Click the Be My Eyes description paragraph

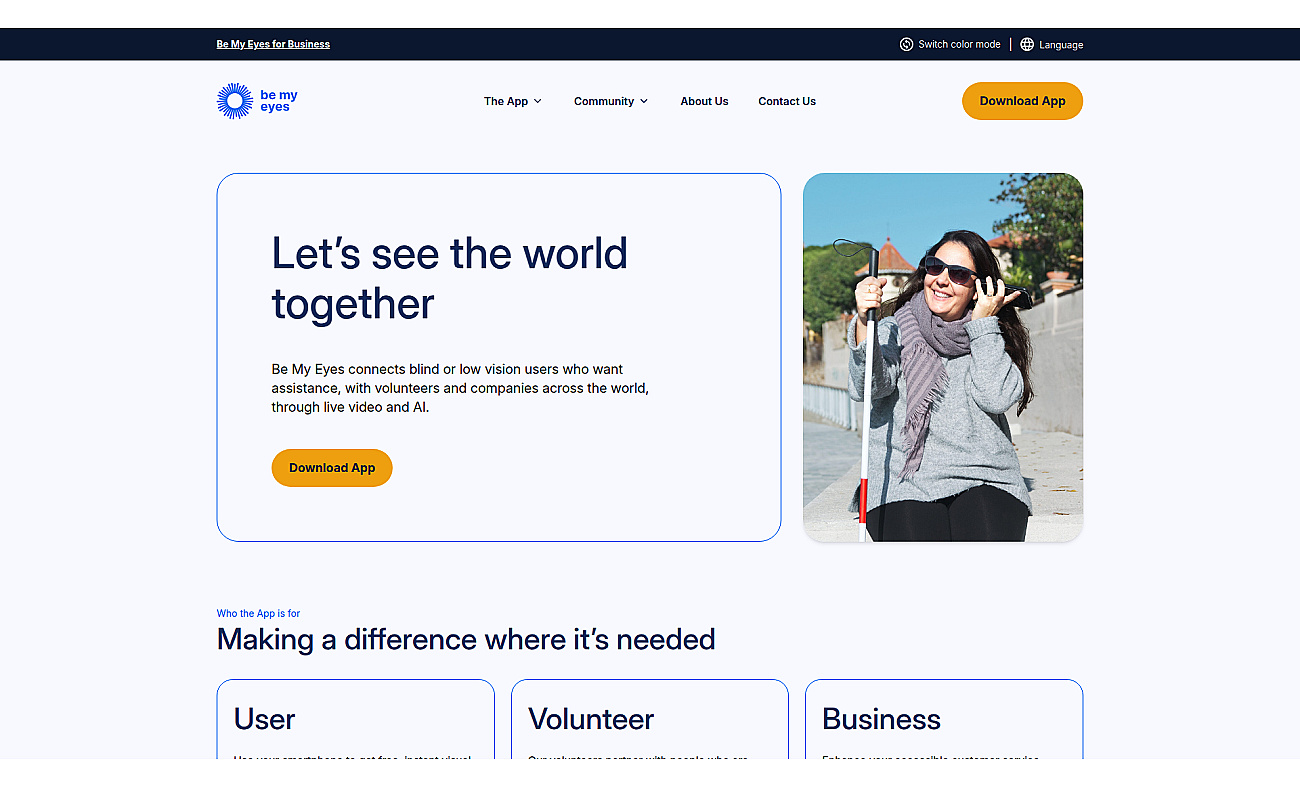[x=460, y=388]
